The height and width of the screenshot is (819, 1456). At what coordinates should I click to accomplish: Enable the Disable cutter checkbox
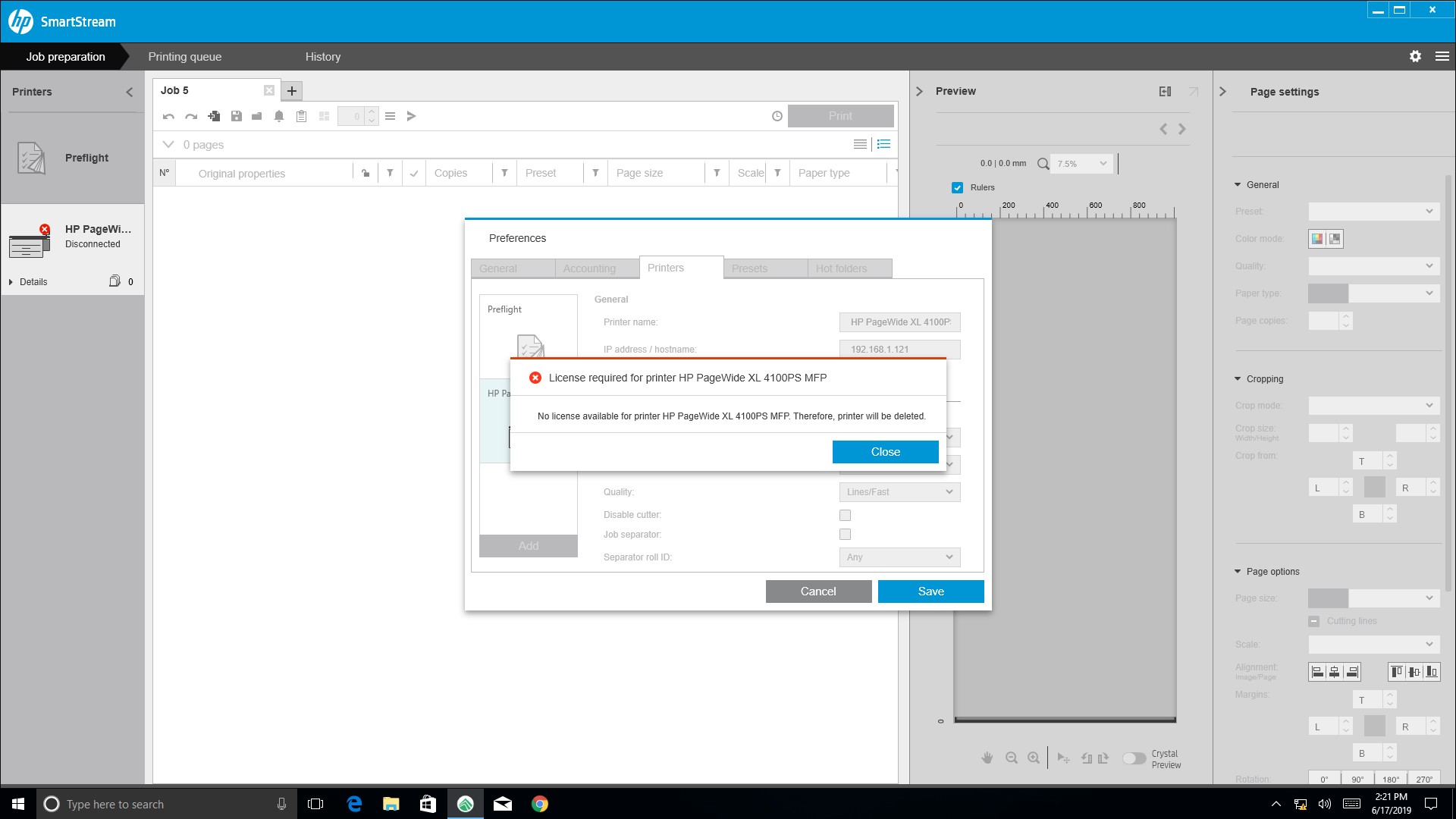pos(845,514)
